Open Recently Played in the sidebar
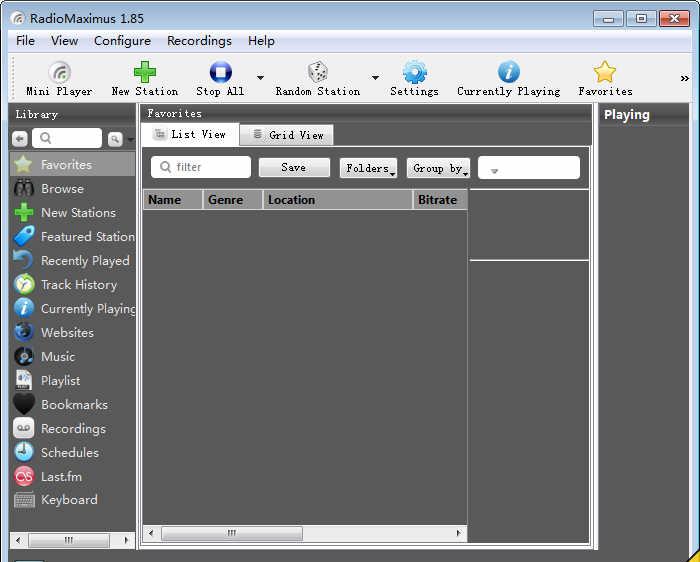The image size is (700, 562). click(x=72, y=261)
